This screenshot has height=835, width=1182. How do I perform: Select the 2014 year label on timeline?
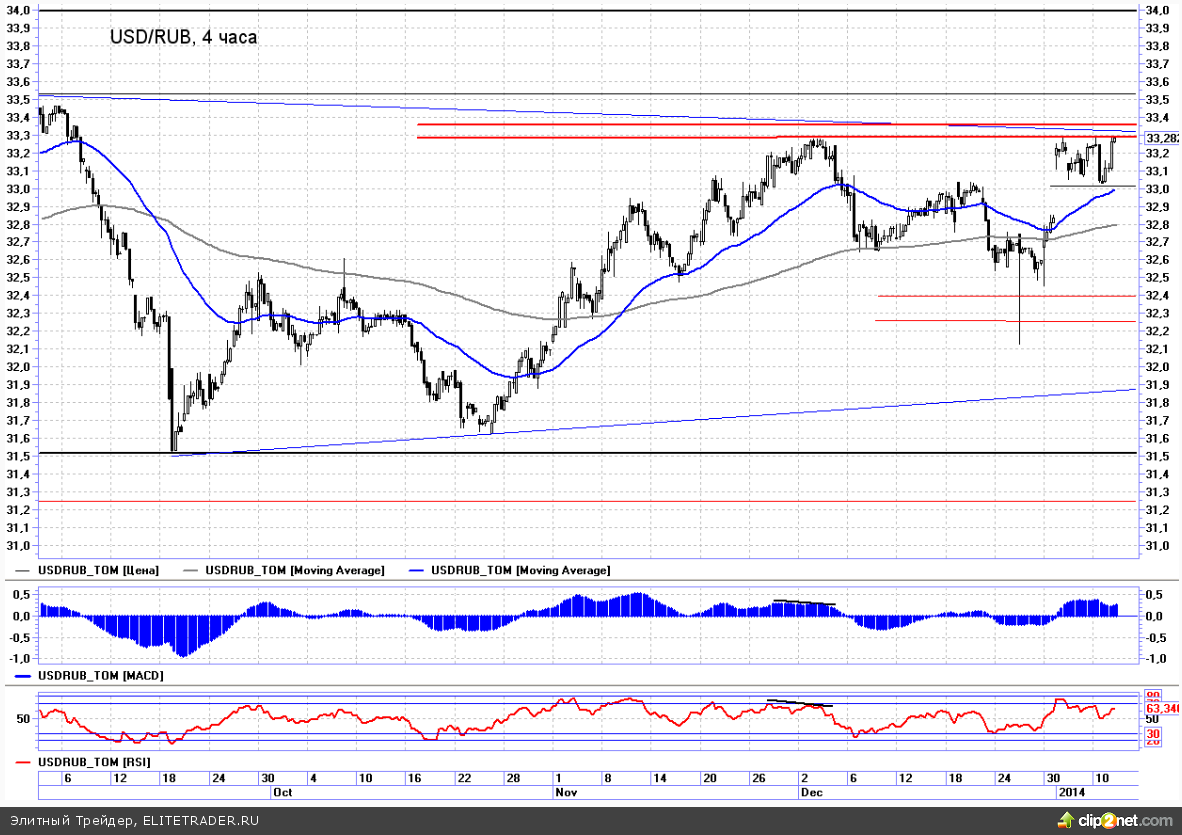coord(1071,791)
